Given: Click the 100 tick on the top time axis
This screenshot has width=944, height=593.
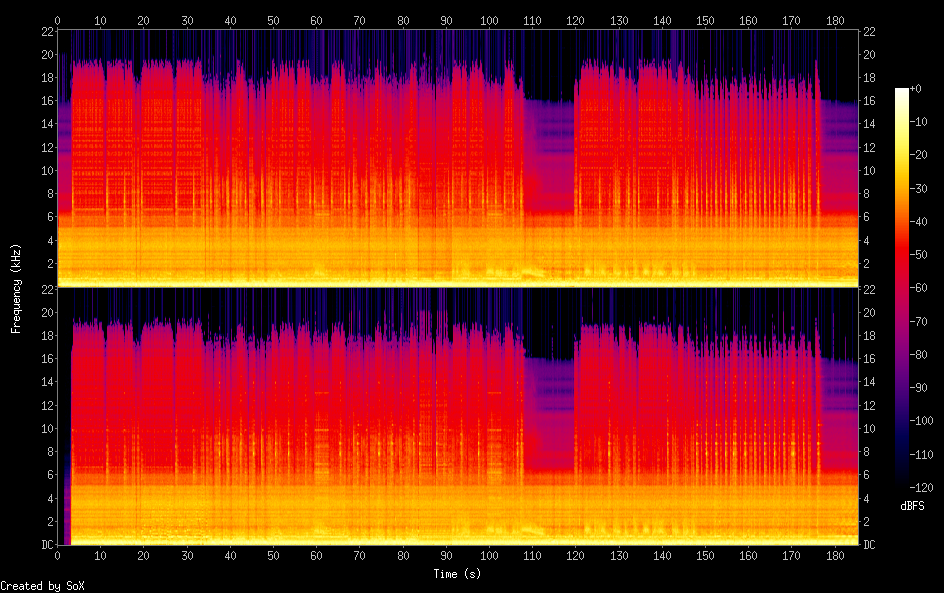Looking at the screenshot, I should (489, 20).
